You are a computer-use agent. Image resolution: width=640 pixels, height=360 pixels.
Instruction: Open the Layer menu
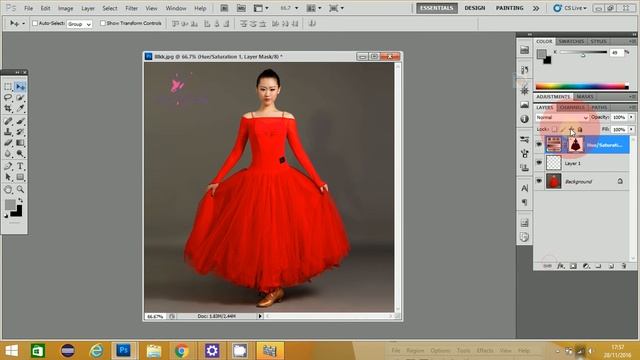point(88,8)
